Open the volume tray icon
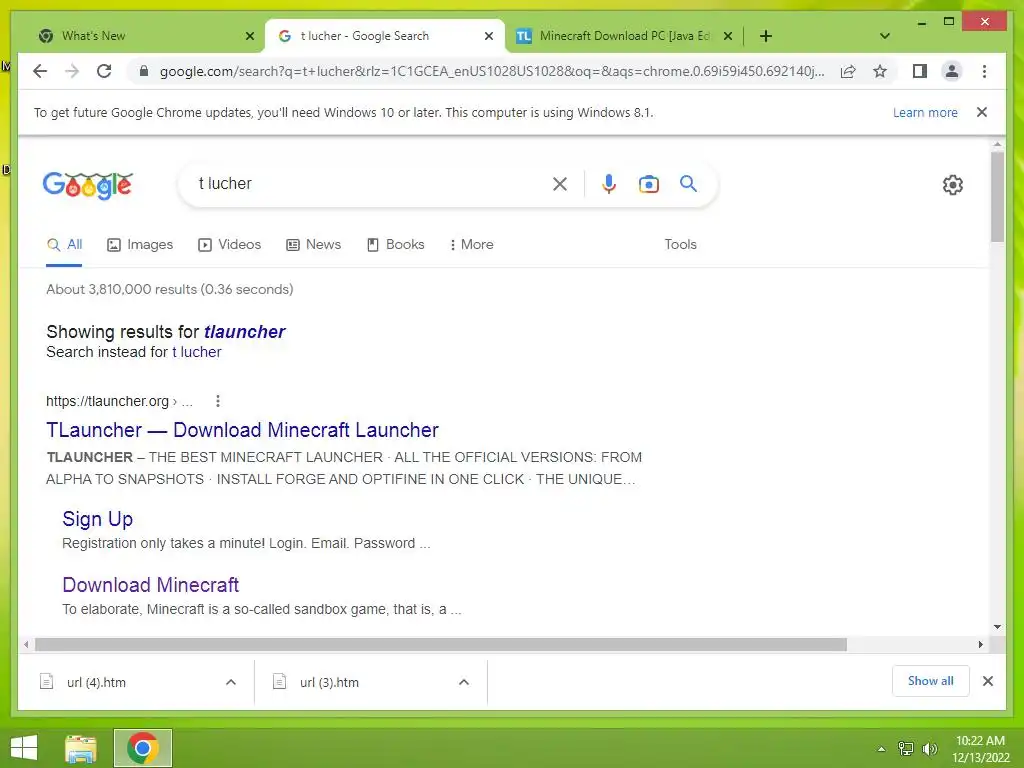The width and height of the screenshot is (1024, 768). pos(930,749)
